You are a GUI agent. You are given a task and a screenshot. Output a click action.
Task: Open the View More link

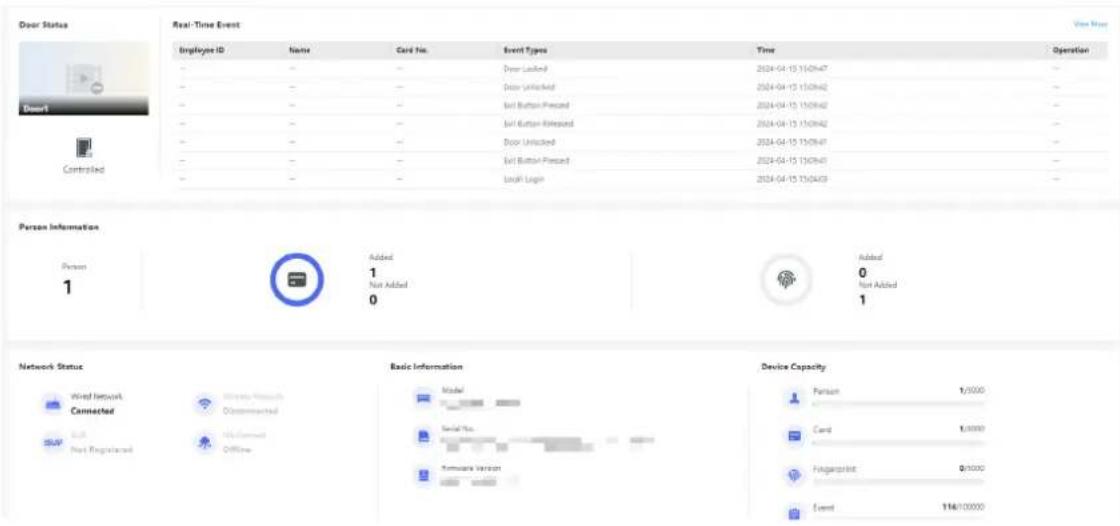(x=1089, y=24)
